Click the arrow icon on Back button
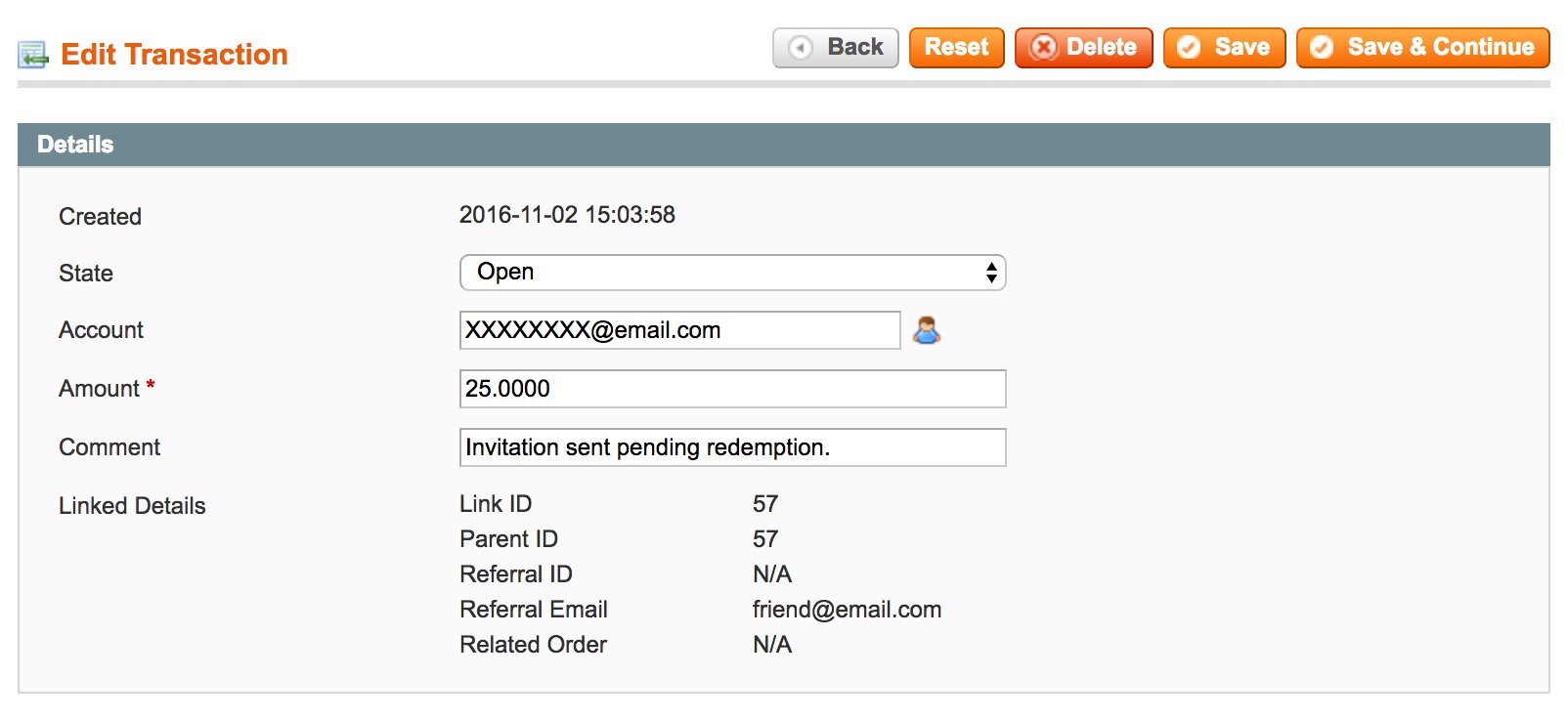Image resolution: width=1568 pixels, height=721 pixels. point(801,48)
